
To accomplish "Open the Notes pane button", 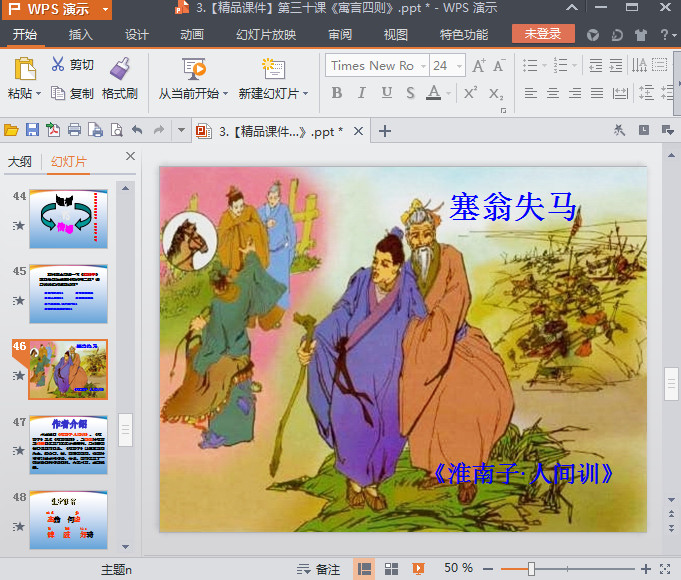I will coord(318,569).
